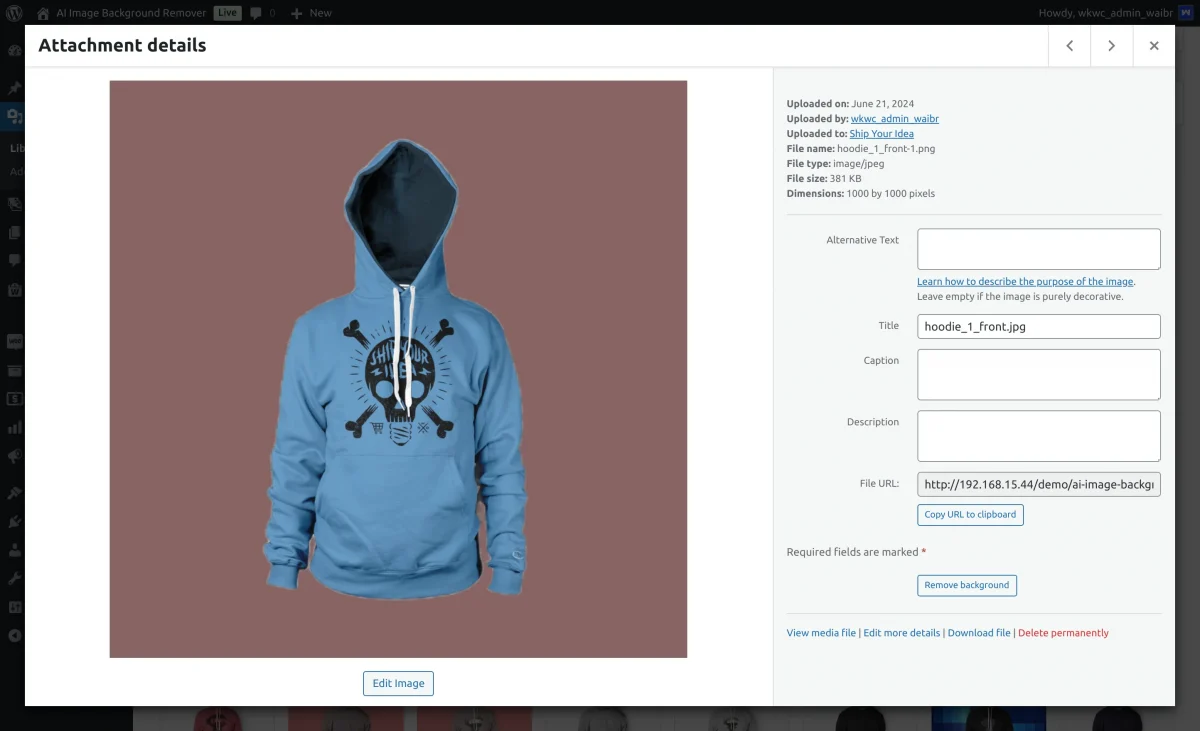Open the comments bubble icon in the admin bar
This screenshot has width=1200, height=731.
click(262, 13)
